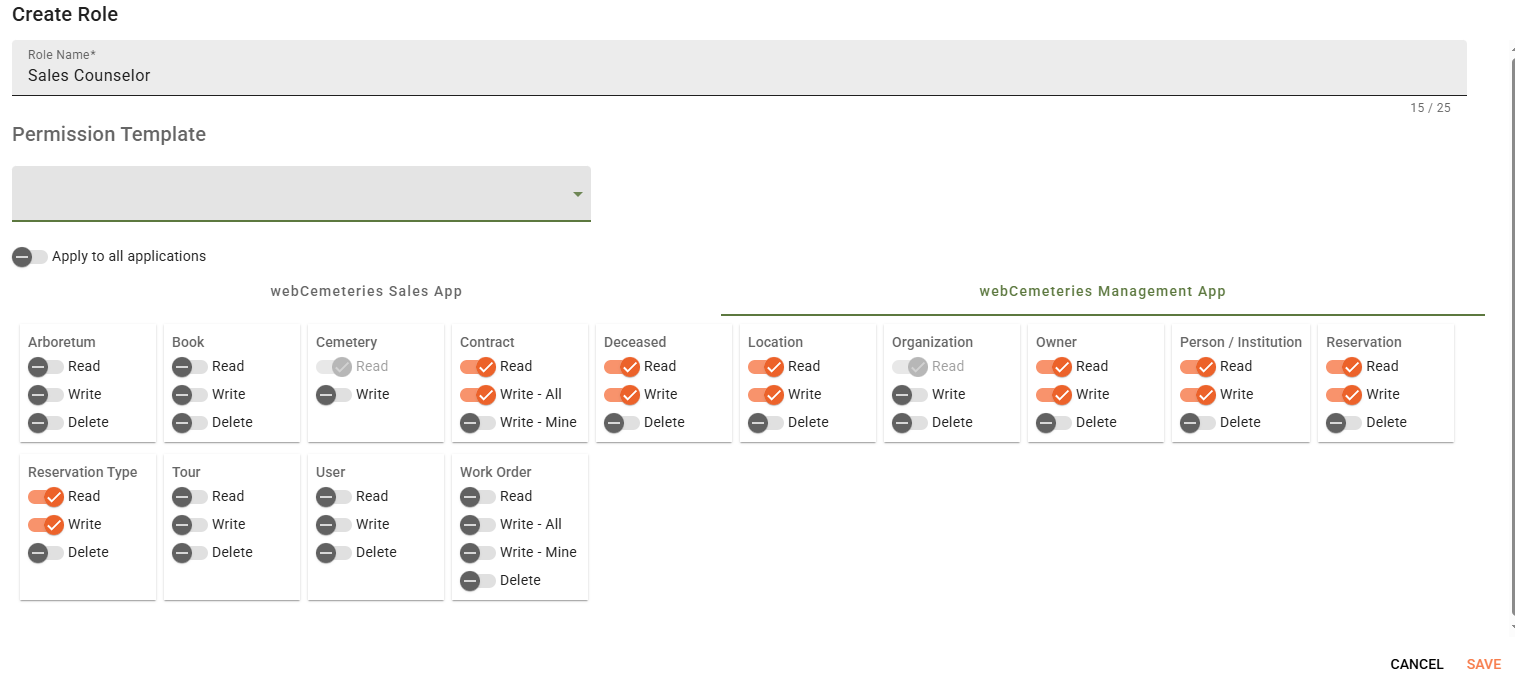Turn off Location Write toggle
The width and height of the screenshot is (1515, 678).
[766, 395]
